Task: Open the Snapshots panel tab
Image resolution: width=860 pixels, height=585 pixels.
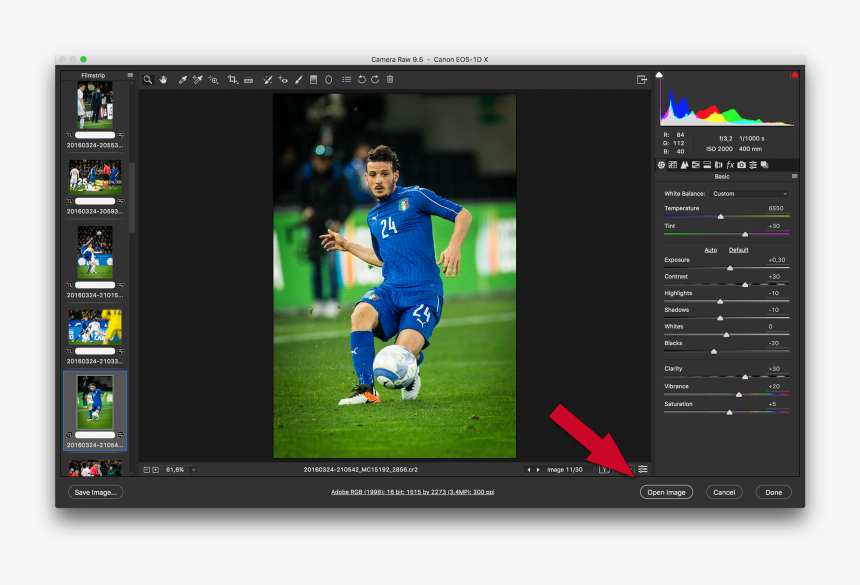Action: click(x=765, y=165)
